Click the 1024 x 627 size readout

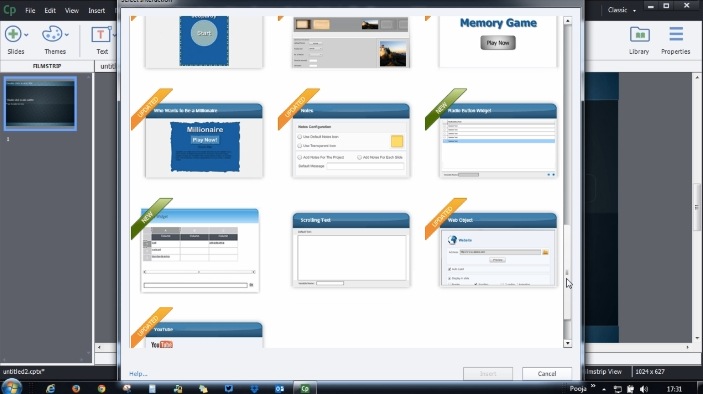(x=650, y=372)
